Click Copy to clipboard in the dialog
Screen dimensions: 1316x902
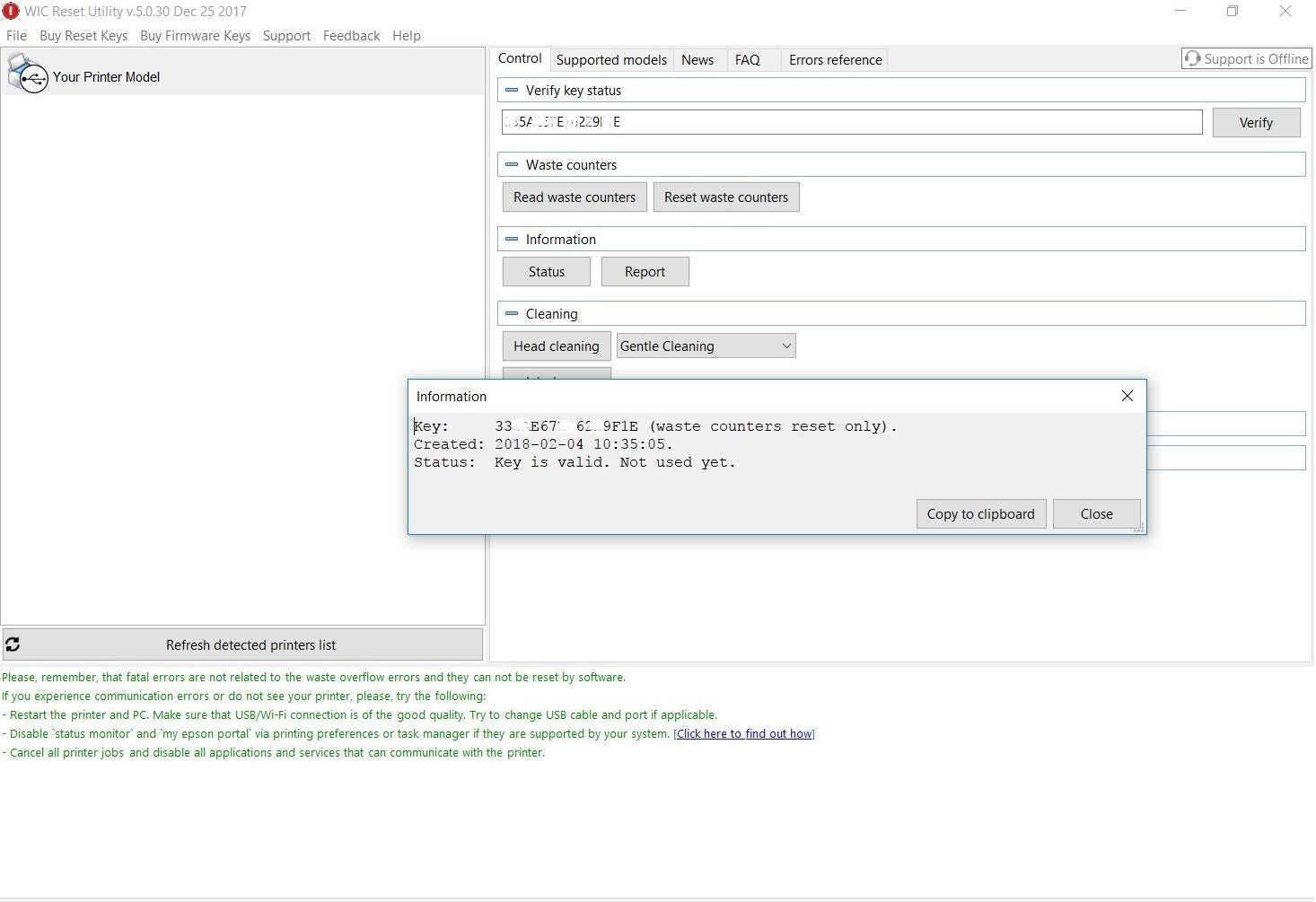(x=980, y=513)
